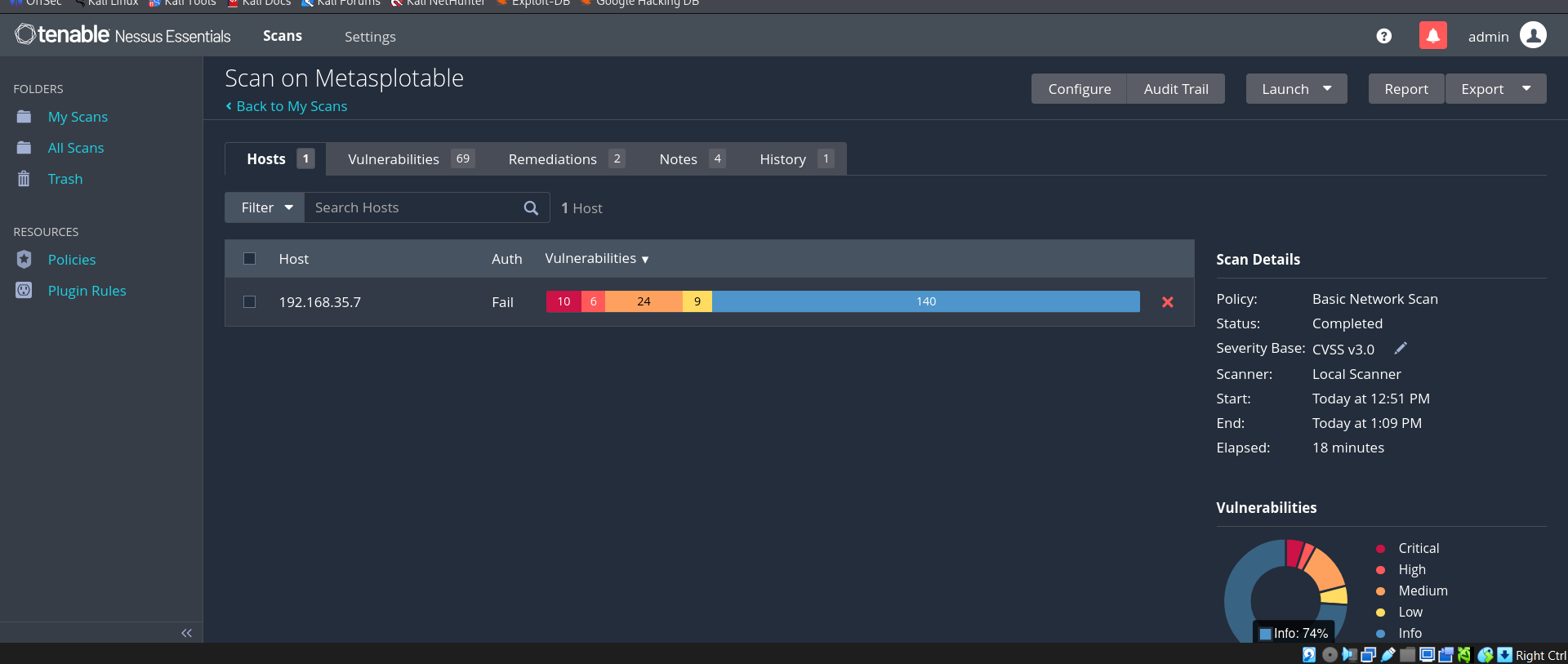Collapse the sidebar with double chevron
This screenshot has width=1568, height=664.
click(186, 633)
